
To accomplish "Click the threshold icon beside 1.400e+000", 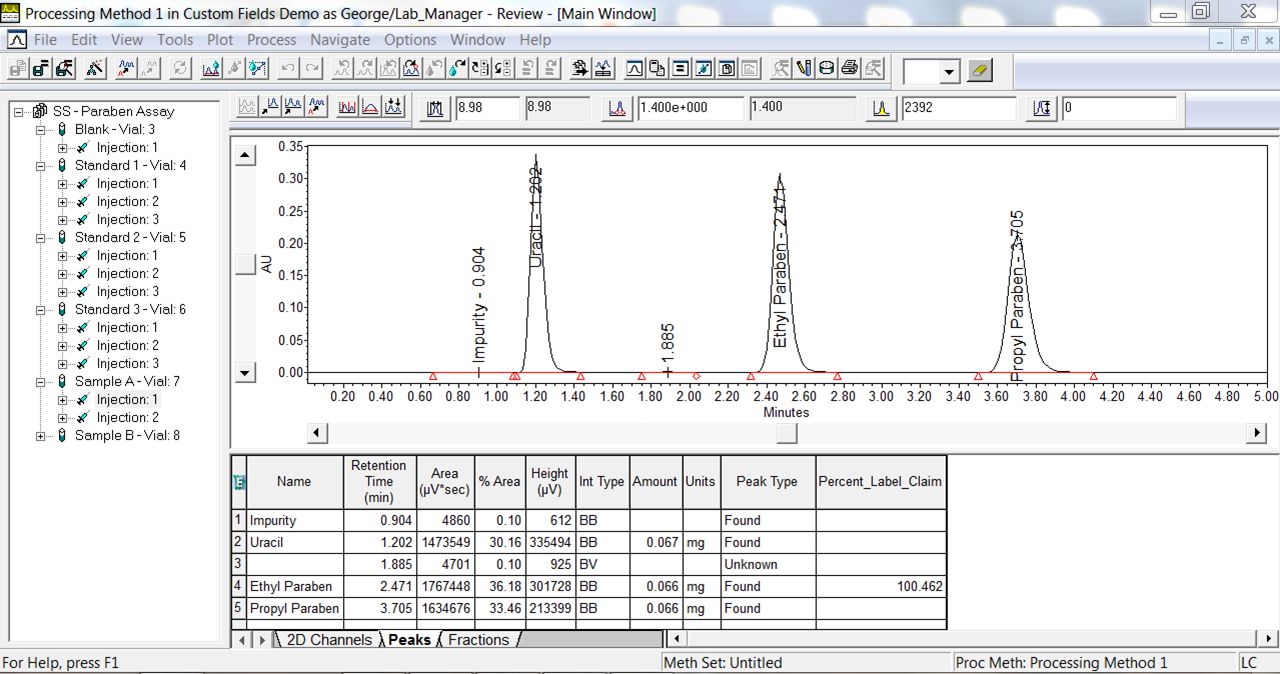I will tap(617, 108).
